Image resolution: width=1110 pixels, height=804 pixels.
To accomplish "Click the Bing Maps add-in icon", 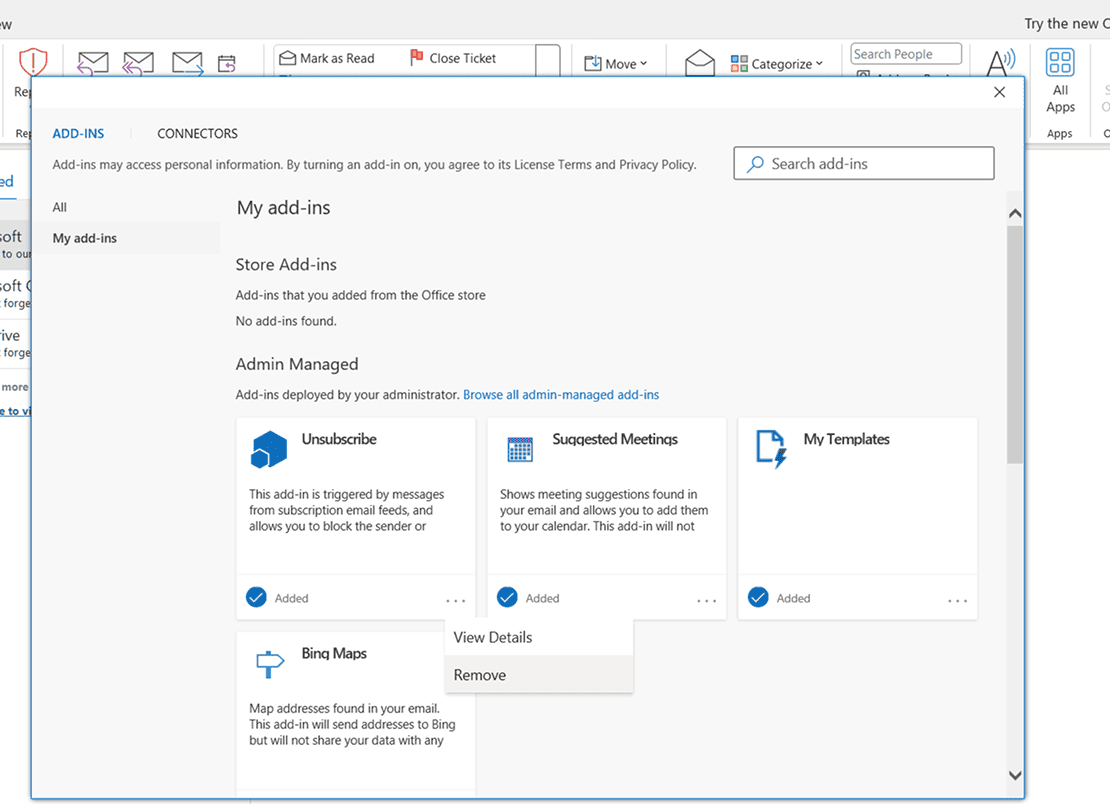I will click(269, 663).
